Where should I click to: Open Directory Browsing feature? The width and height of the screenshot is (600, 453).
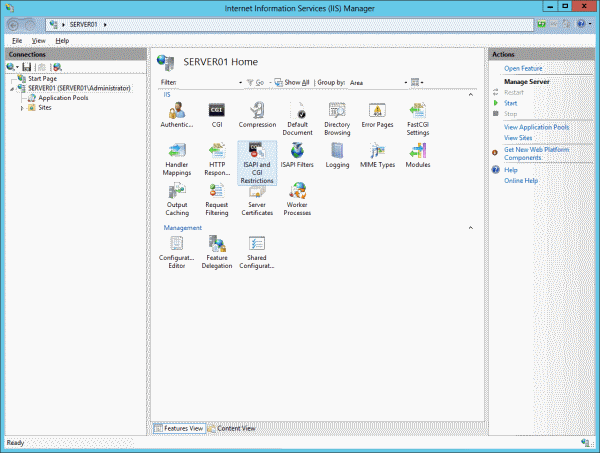click(x=337, y=119)
